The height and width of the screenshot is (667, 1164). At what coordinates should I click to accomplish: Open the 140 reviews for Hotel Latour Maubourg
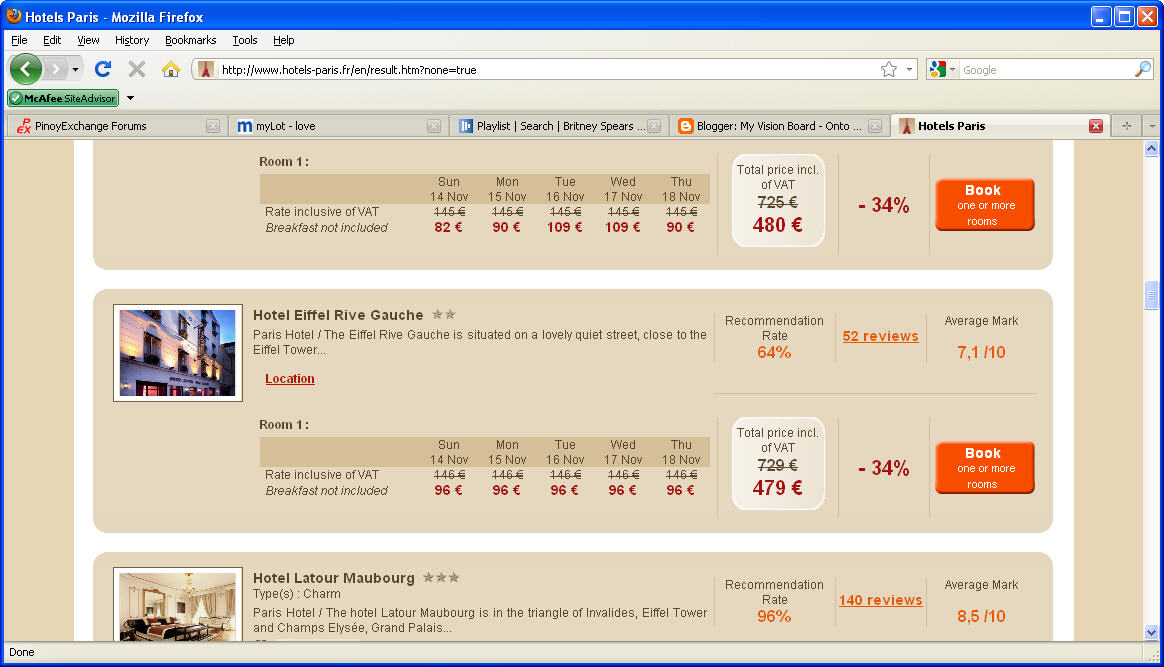click(880, 600)
